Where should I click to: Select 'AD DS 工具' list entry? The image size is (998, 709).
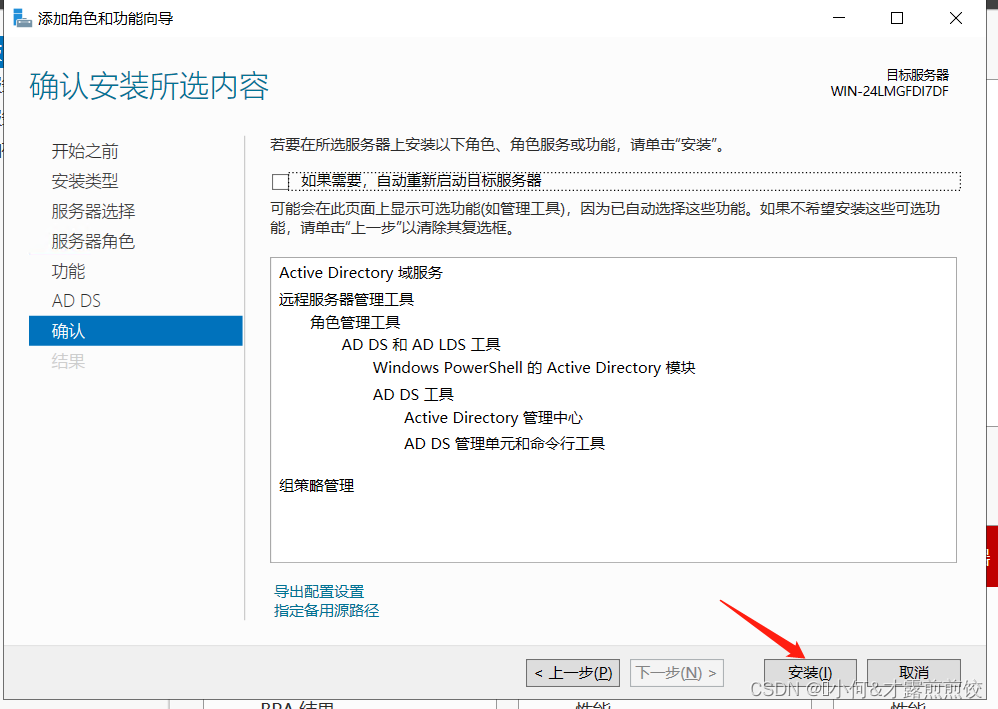[413, 395]
